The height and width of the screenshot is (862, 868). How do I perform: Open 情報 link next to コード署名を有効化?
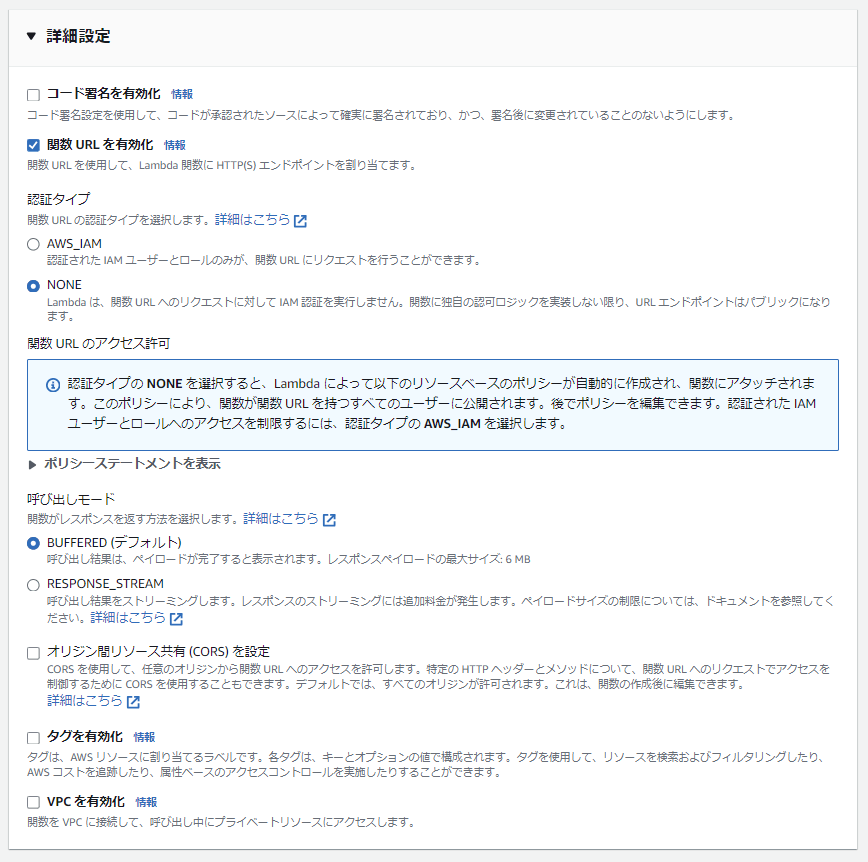[x=182, y=94]
